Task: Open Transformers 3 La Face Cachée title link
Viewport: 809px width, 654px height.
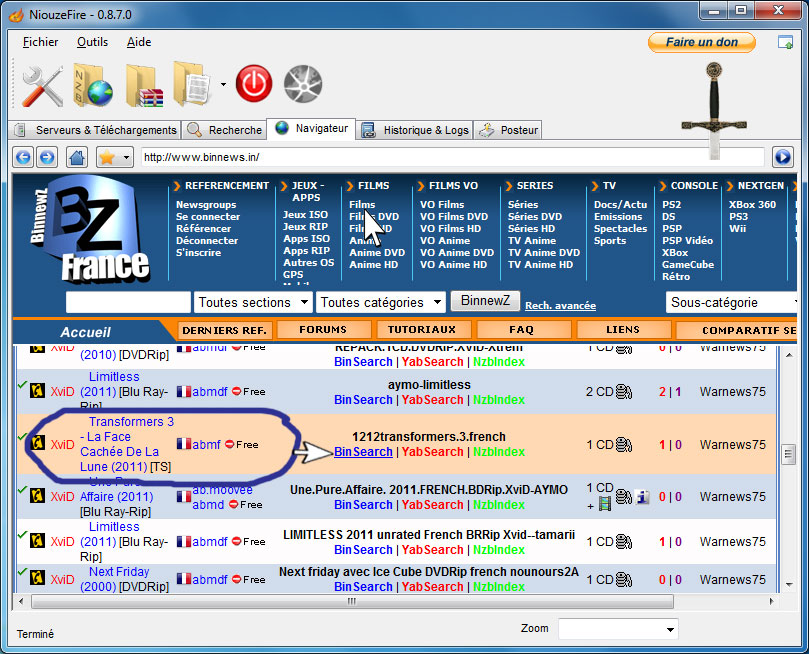Action: pos(126,444)
